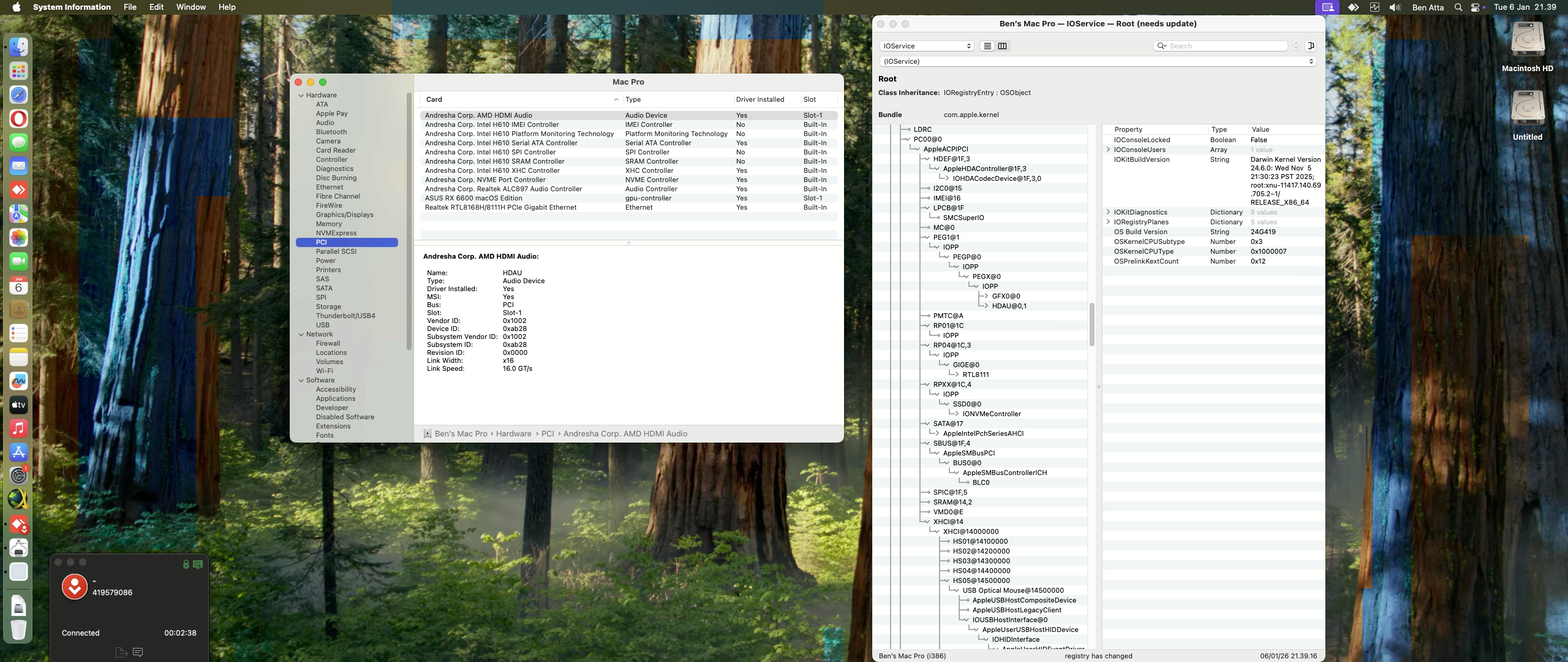The height and width of the screenshot is (662, 1568).
Task: Select the HDAU@0,1 node in the registry tree
Action: (1009, 306)
